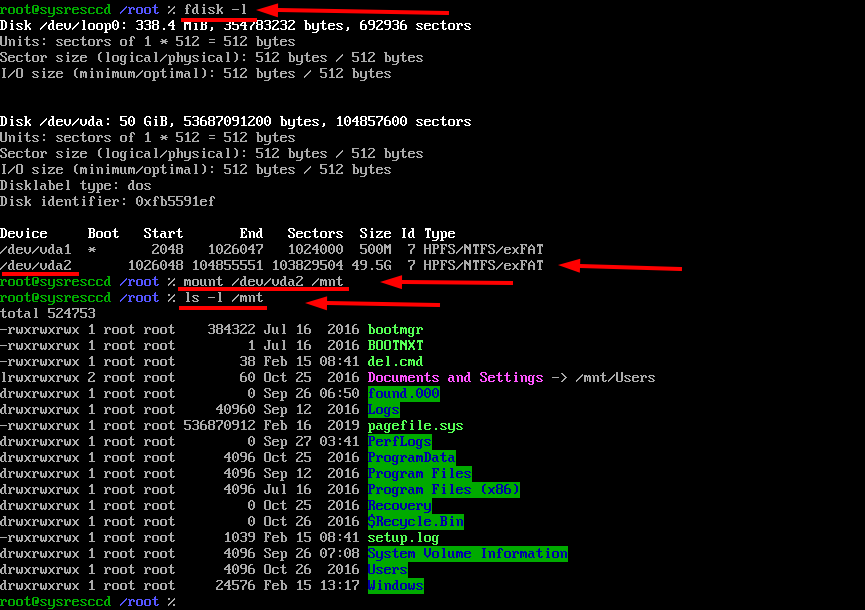865x610 pixels.
Task: Click the 'Device' column header
Action: pos(24,233)
